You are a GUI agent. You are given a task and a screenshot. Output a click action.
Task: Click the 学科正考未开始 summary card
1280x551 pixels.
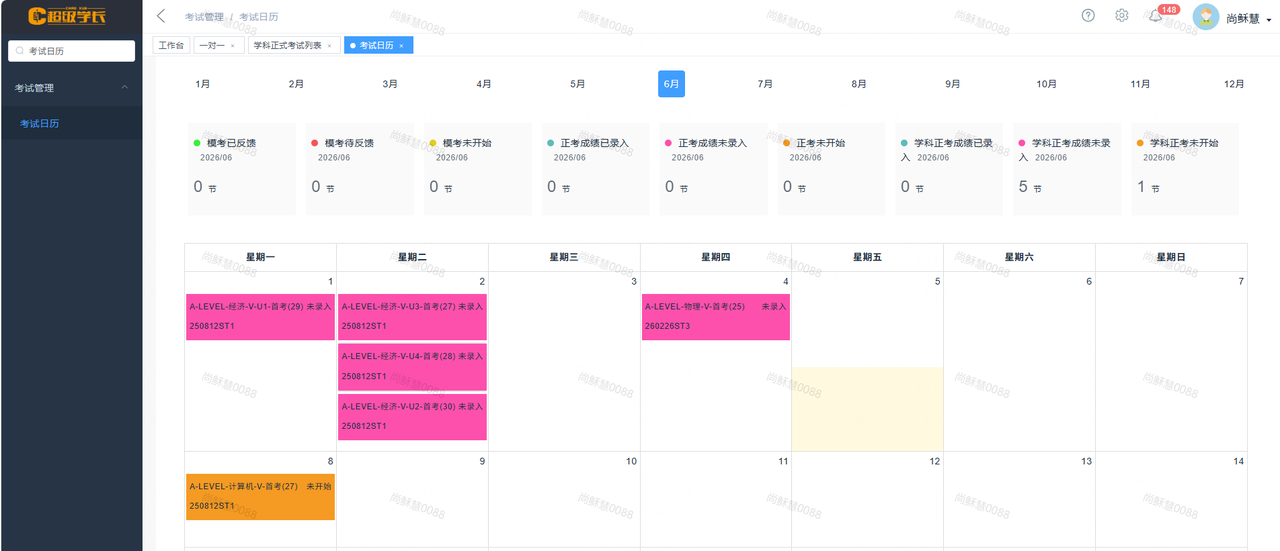pyautogui.click(x=1186, y=169)
